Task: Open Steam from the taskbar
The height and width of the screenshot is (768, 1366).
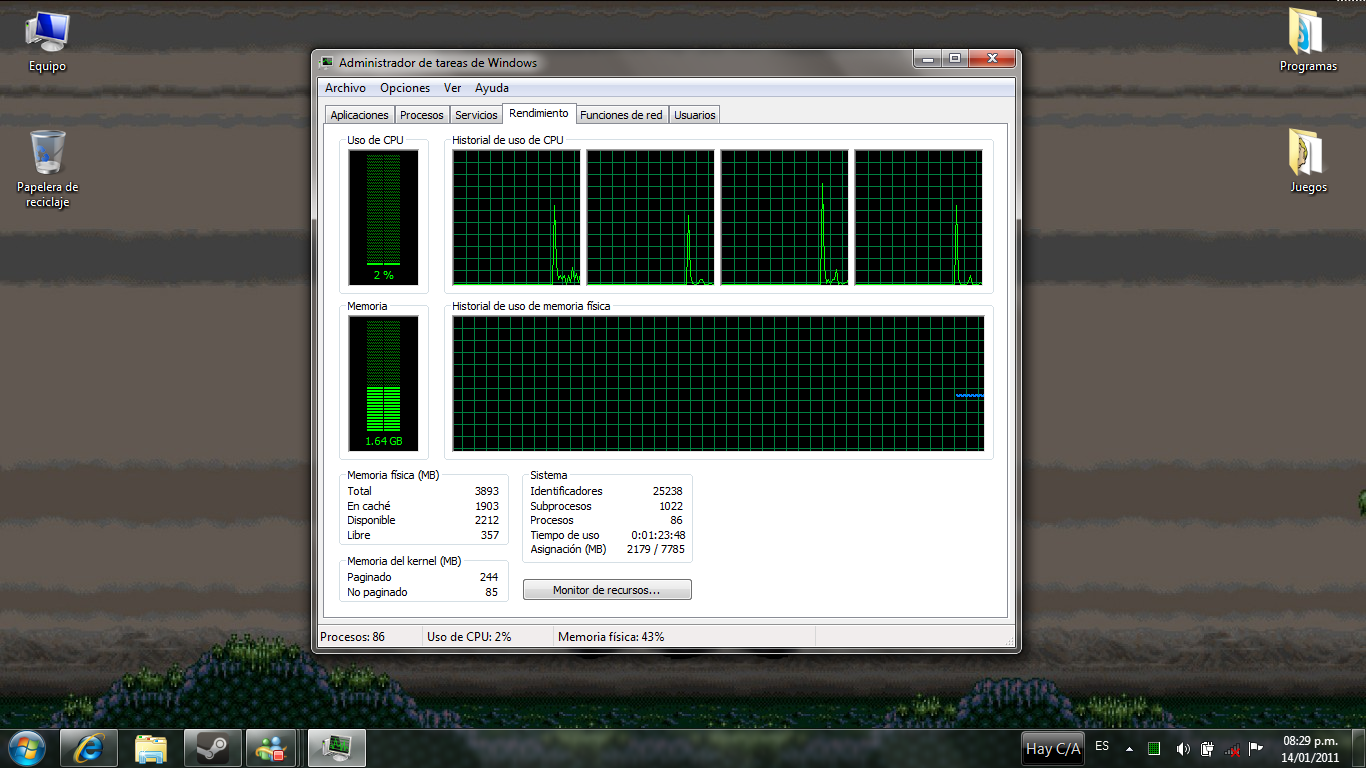Action: click(213, 748)
